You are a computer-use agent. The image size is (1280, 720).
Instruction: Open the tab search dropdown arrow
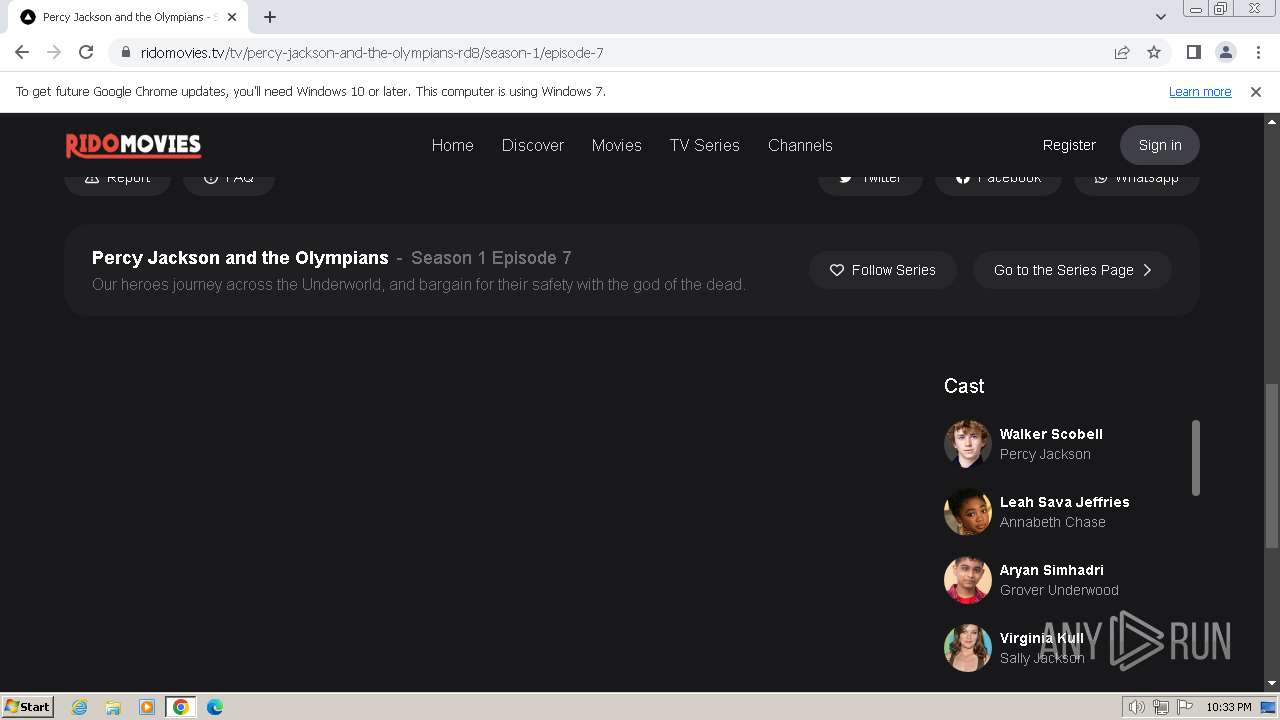tap(1160, 16)
